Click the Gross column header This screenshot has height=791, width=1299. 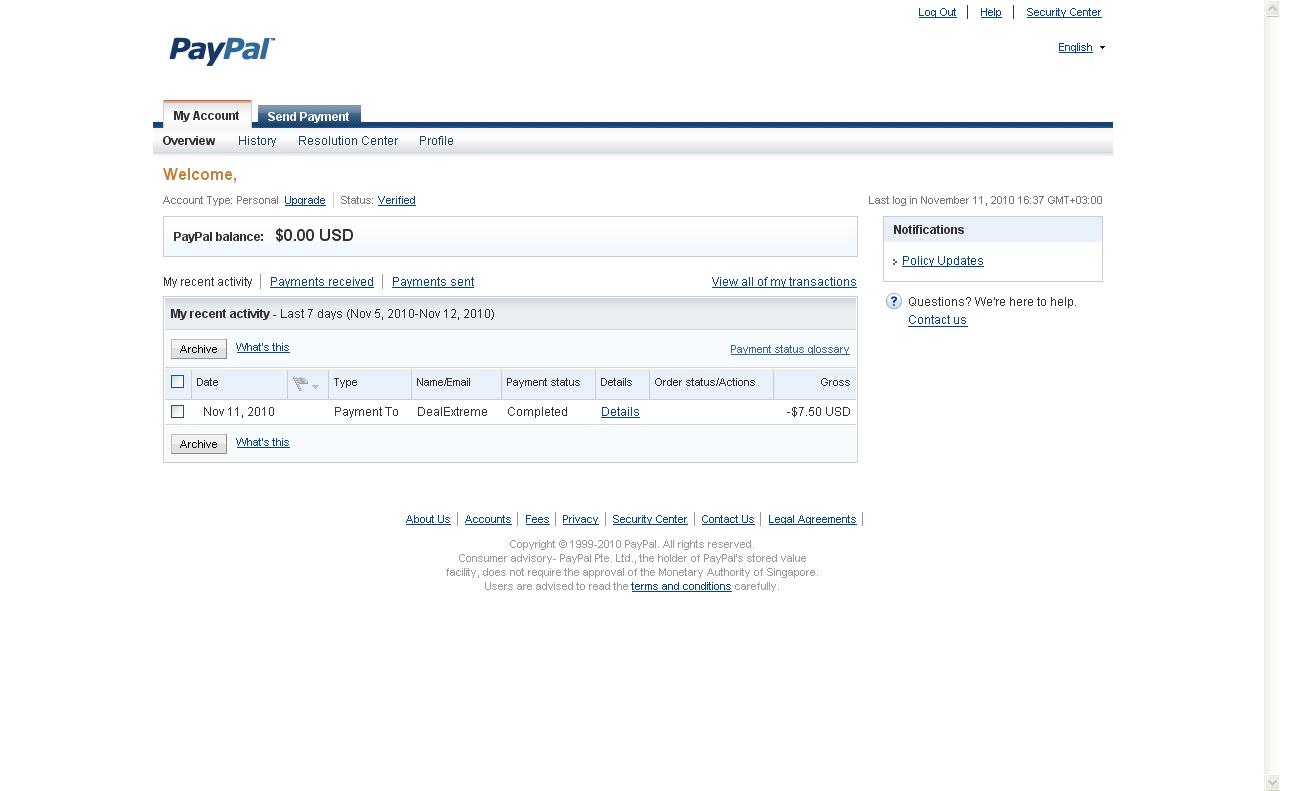point(815,383)
